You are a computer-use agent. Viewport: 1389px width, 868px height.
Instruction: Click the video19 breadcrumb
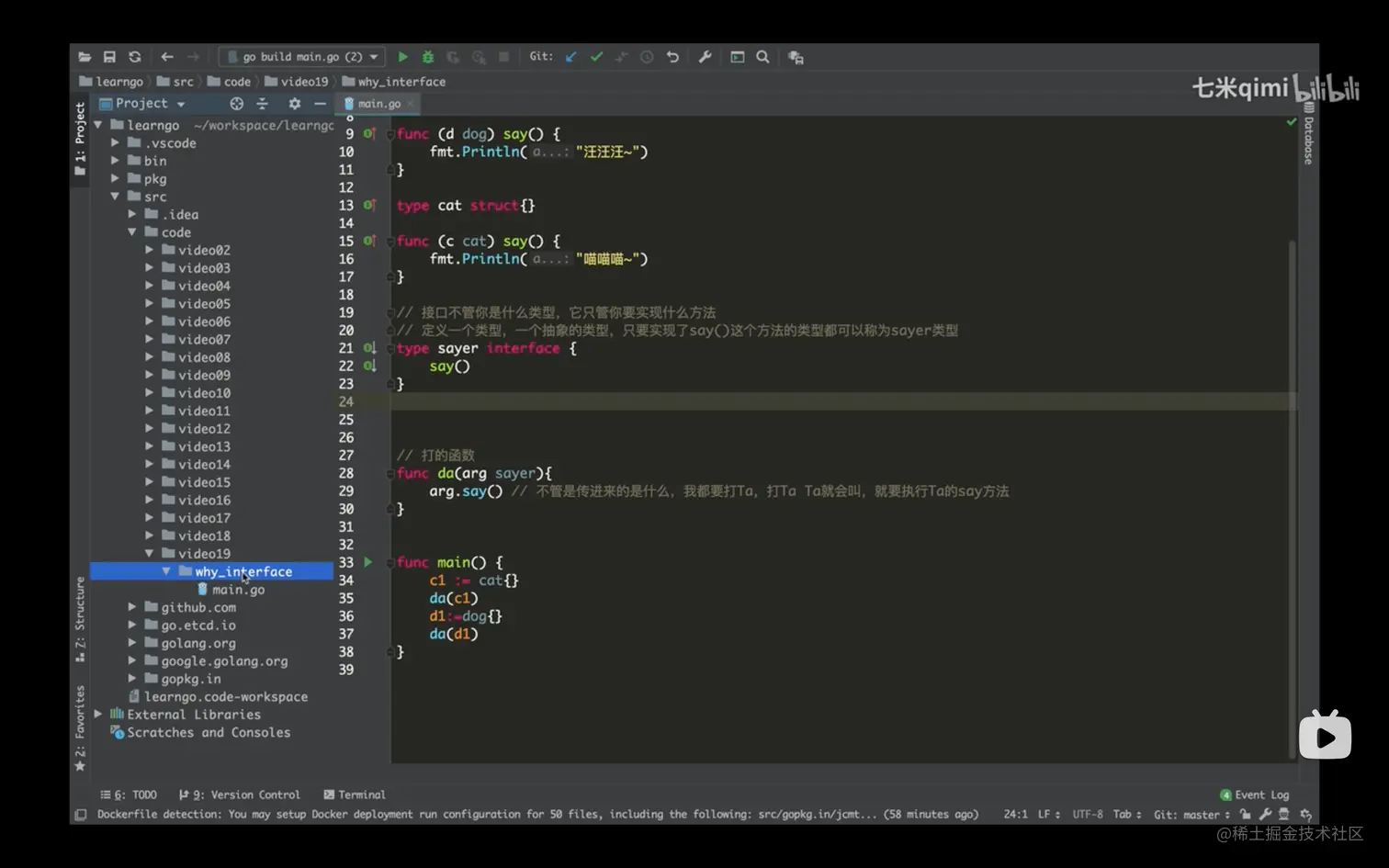click(296, 82)
